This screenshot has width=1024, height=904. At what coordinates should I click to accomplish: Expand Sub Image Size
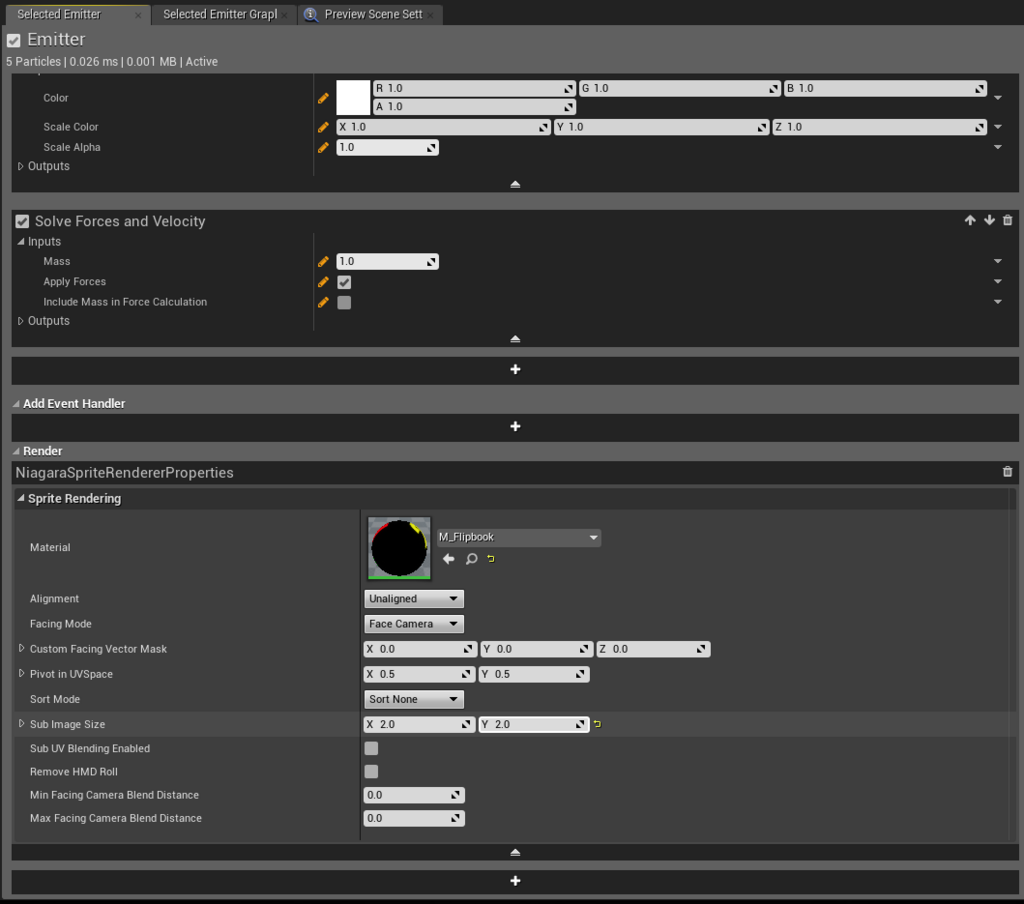click(22, 724)
